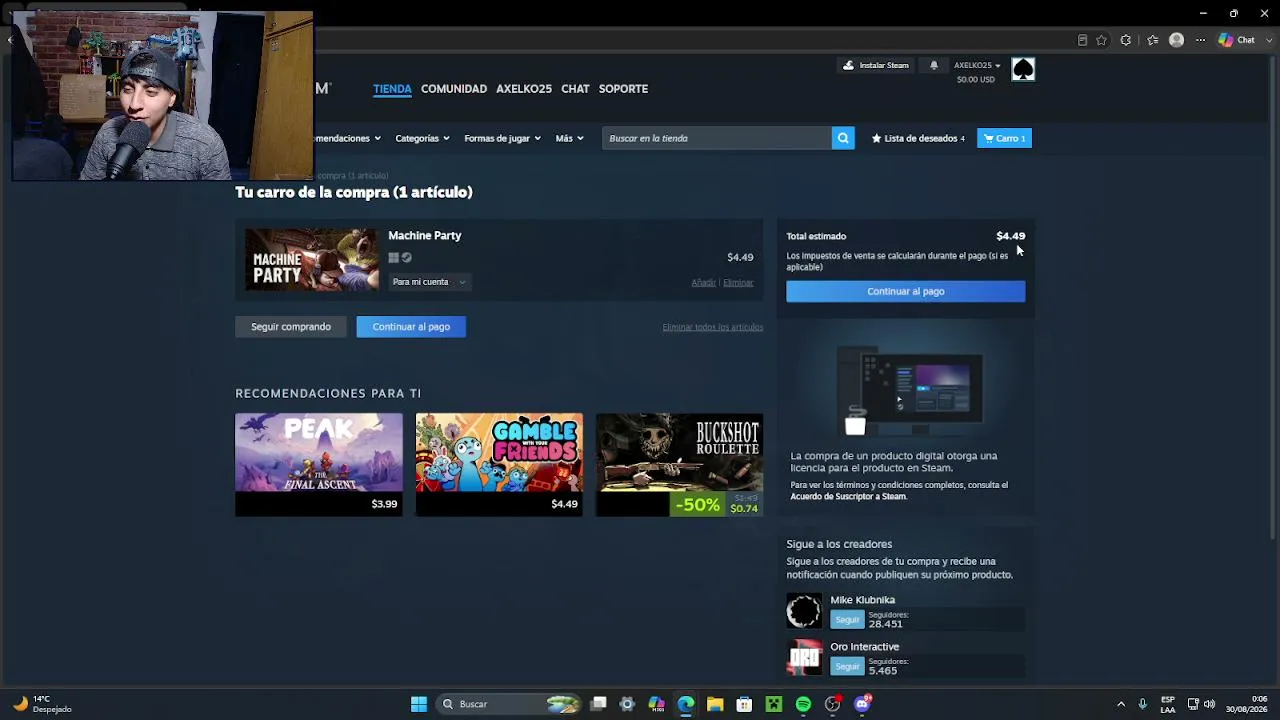Open the AXELKO25 profile tab
This screenshot has height=720, width=1280.
pos(524,89)
